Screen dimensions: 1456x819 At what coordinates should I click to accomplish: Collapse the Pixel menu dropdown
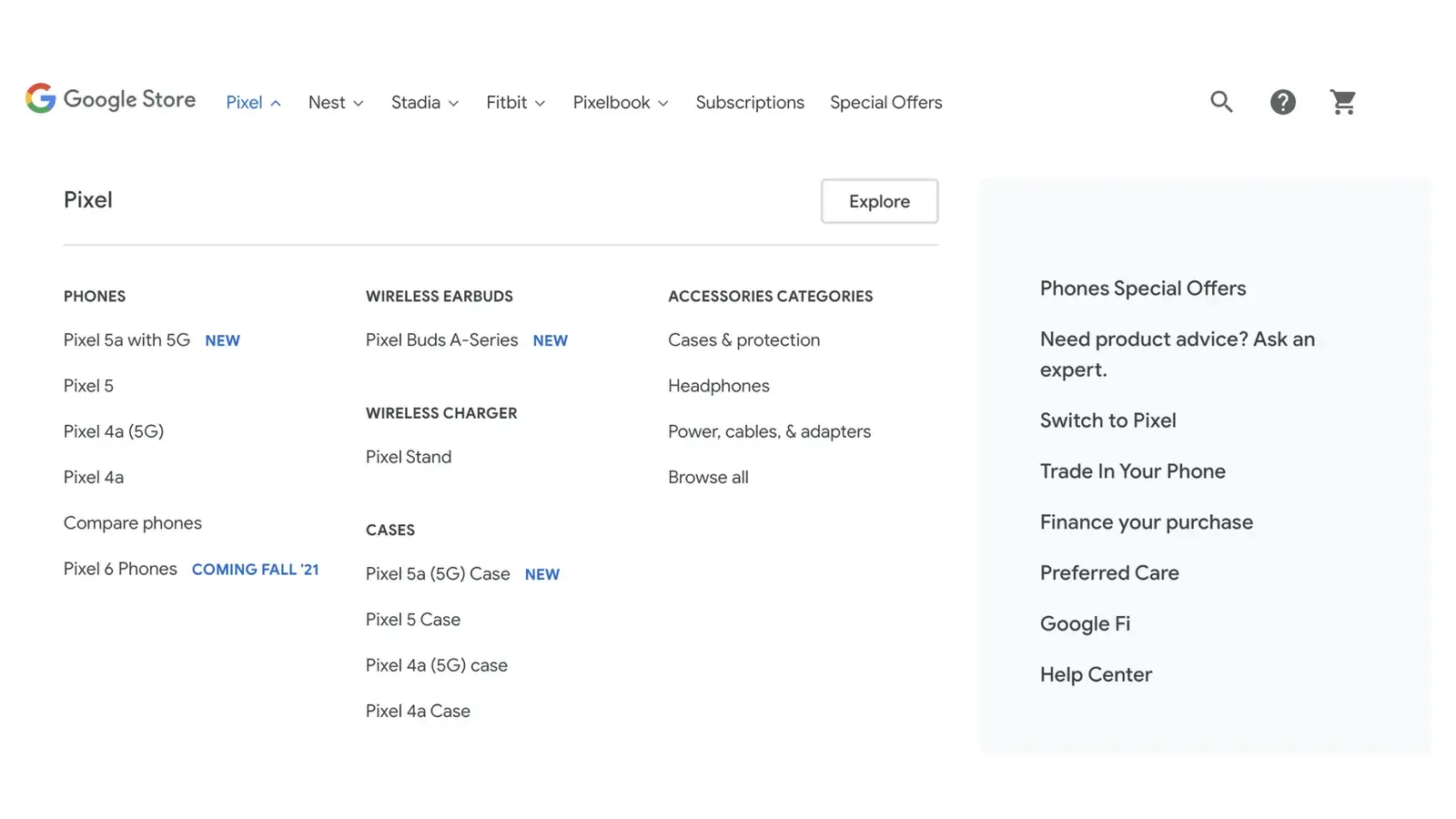click(253, 103)
